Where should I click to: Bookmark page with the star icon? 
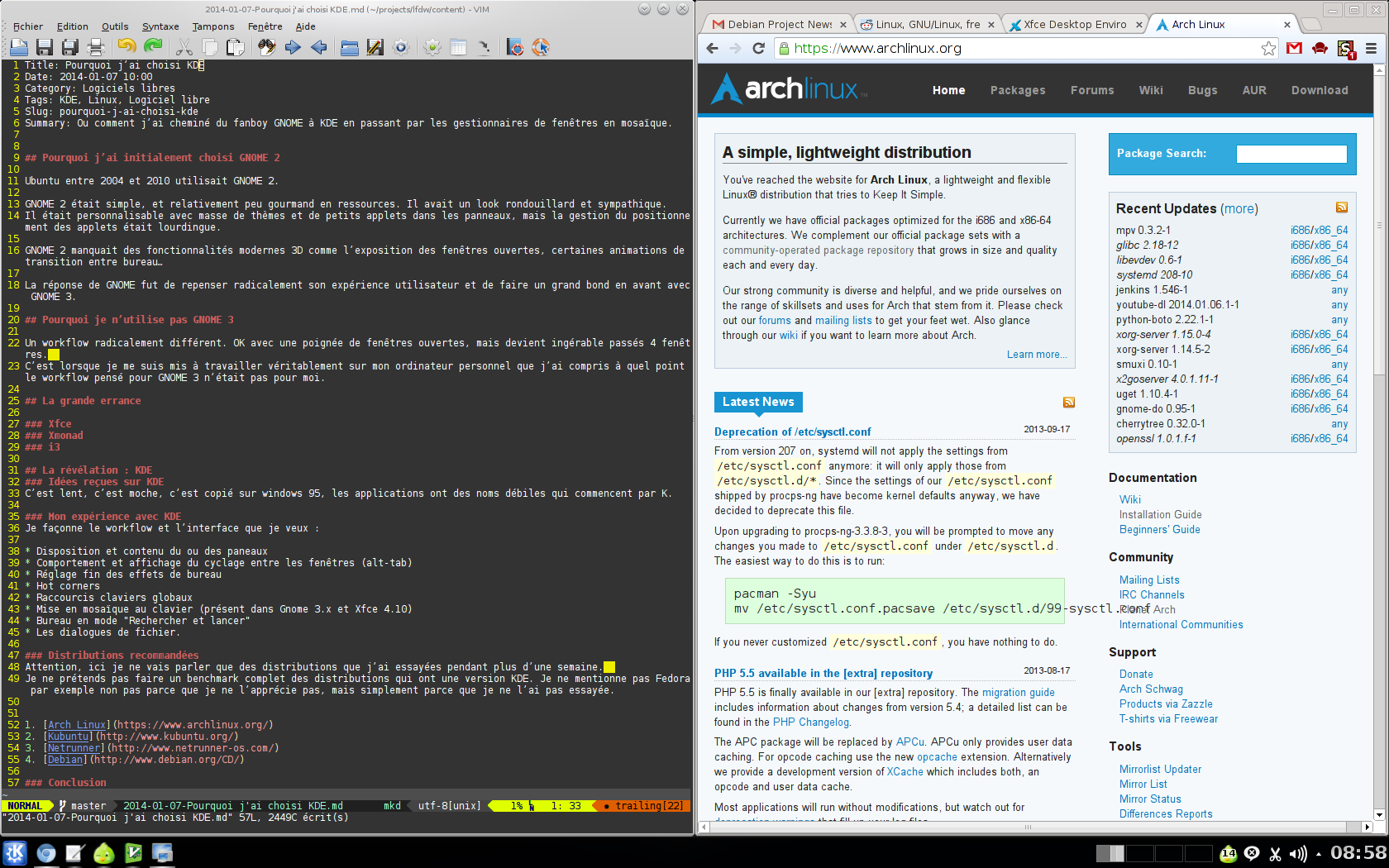1268,48
